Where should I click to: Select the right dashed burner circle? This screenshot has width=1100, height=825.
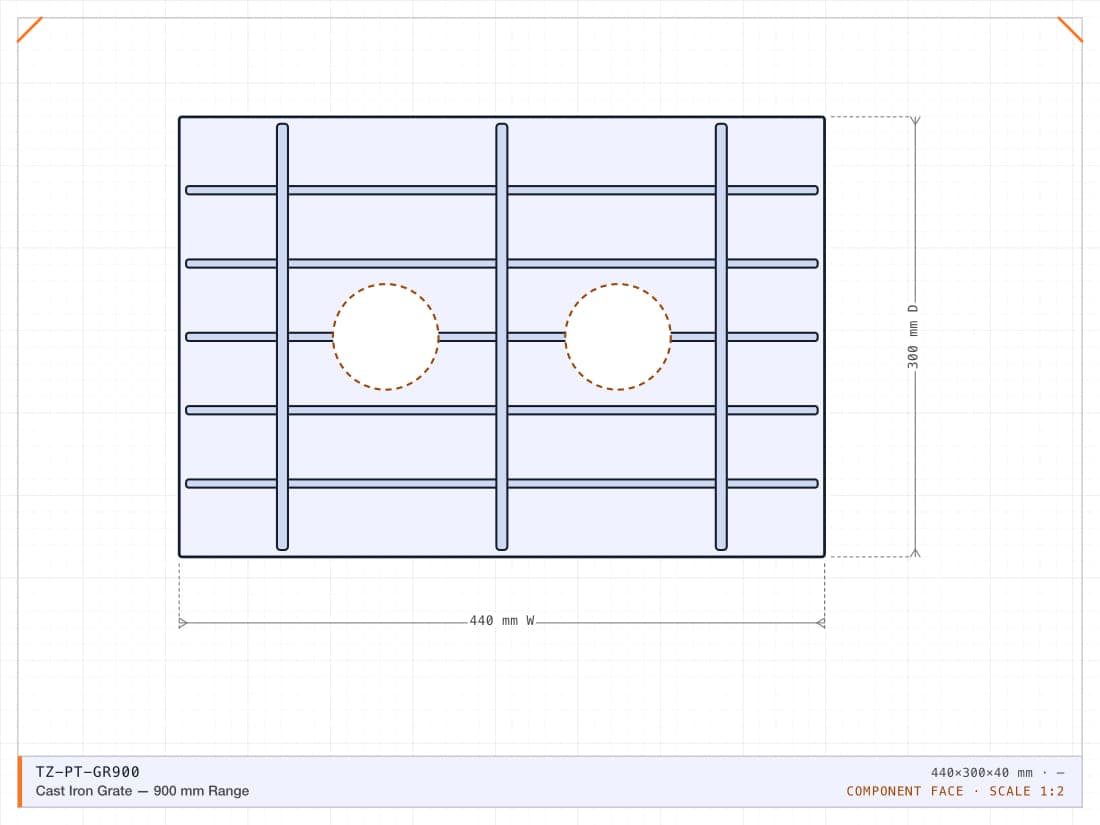(x=618, y=337)
